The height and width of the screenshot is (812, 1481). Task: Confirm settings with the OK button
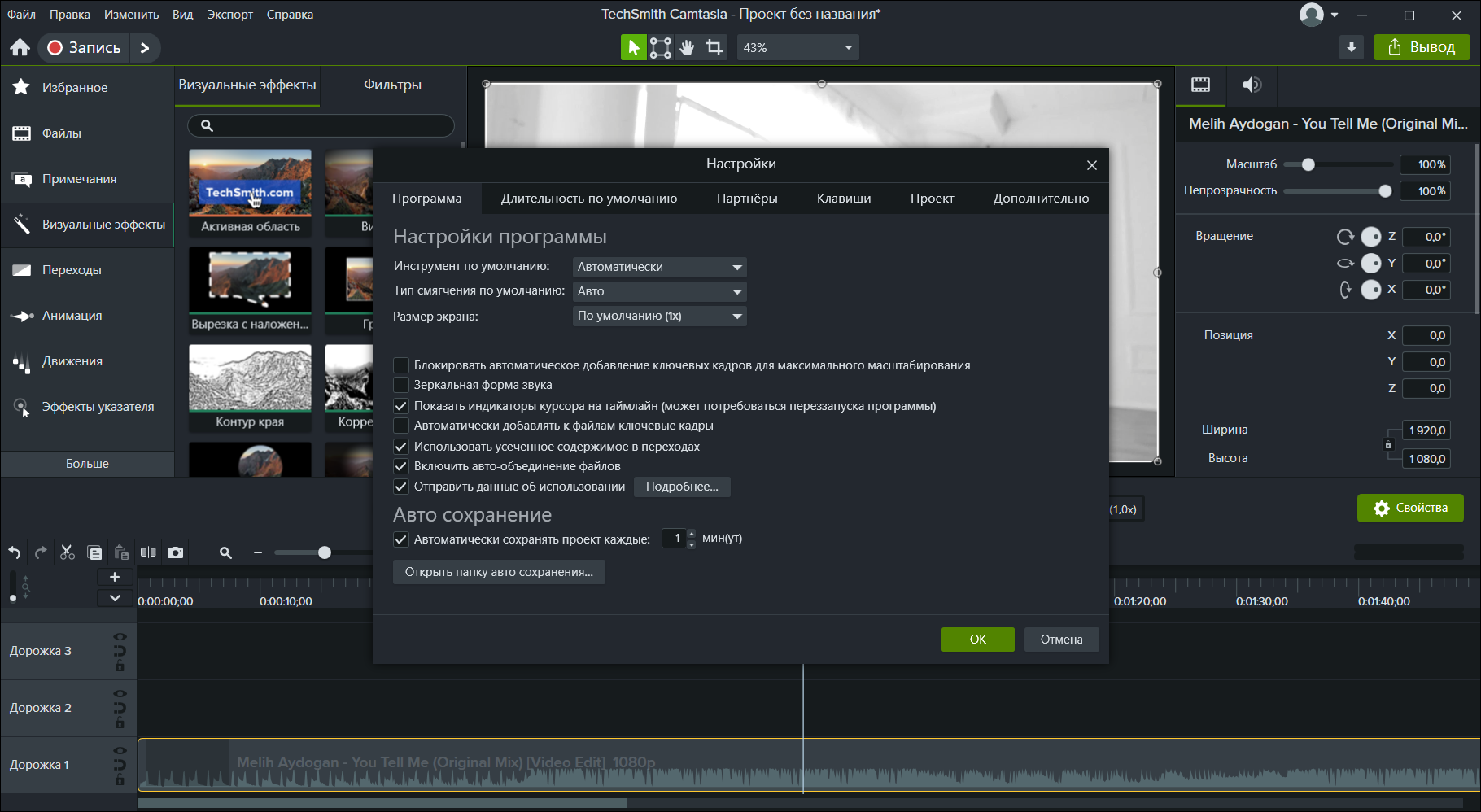coord(978,640)
